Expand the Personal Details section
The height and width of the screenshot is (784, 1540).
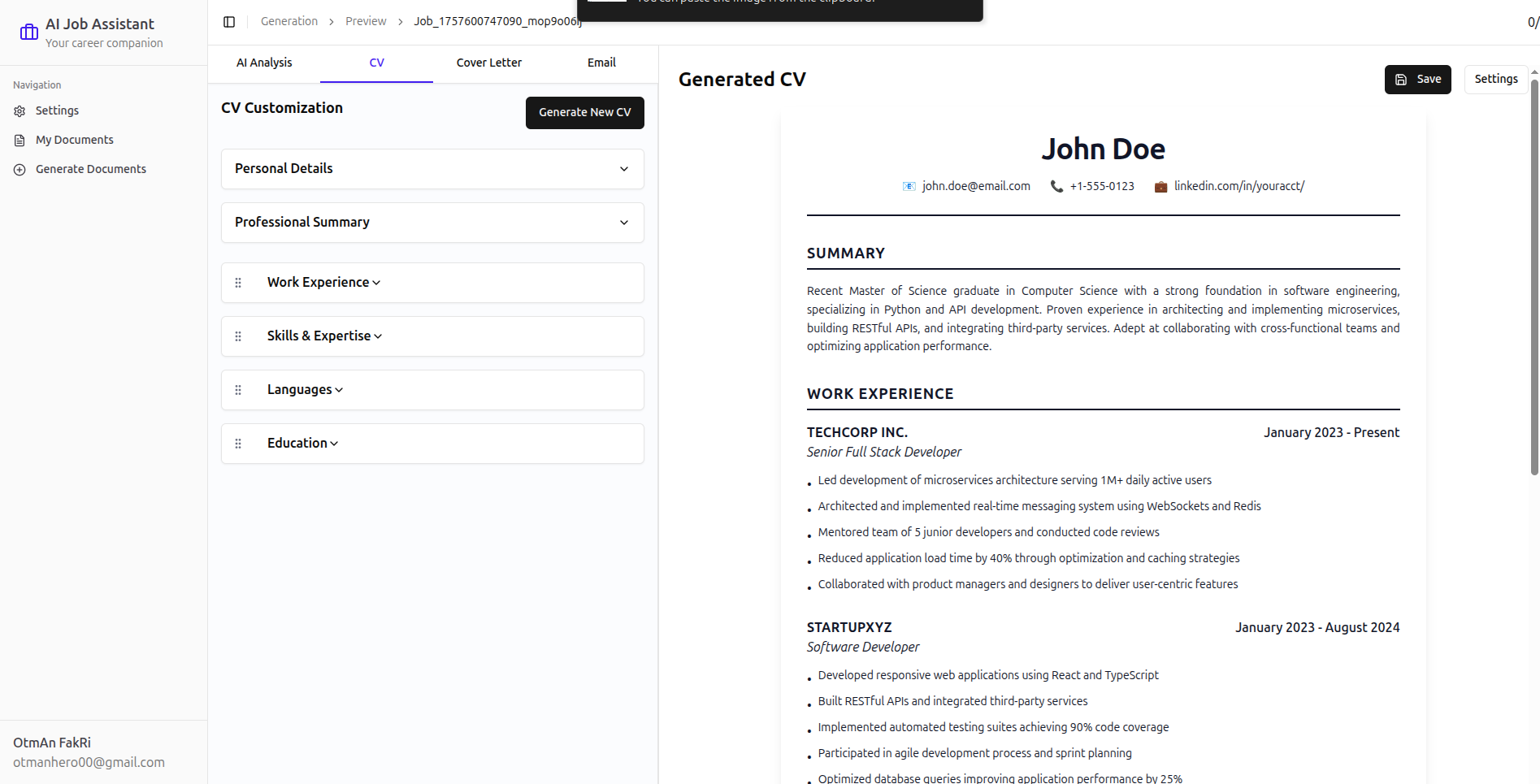pyautogui.click(x=432, y=169)
